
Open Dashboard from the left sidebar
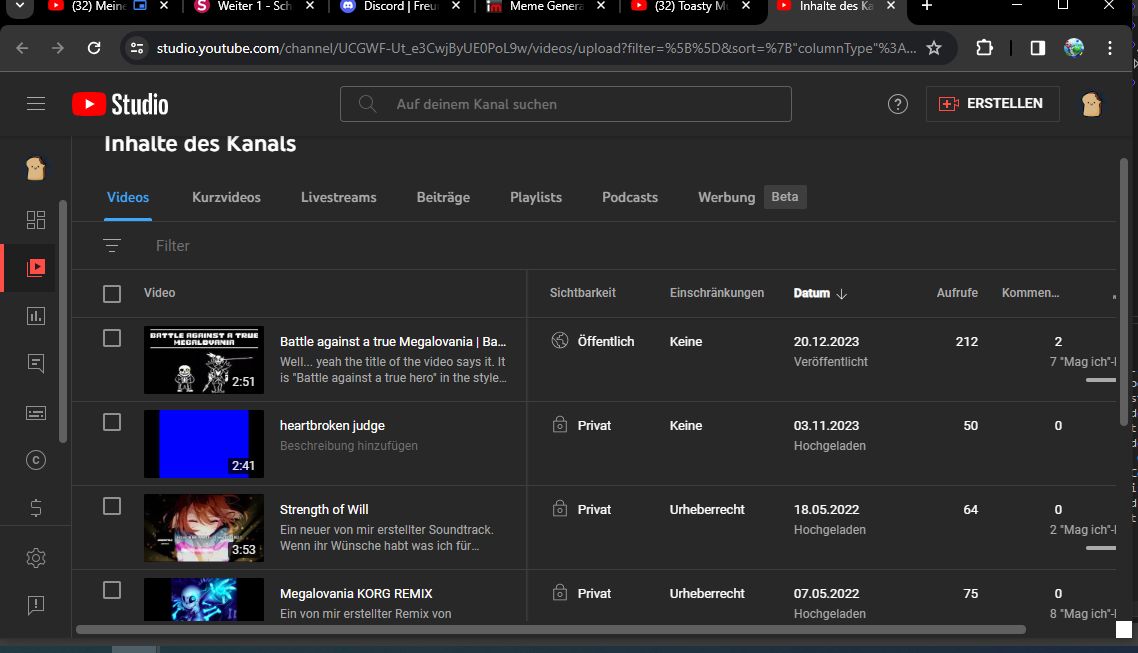point(36,220)
